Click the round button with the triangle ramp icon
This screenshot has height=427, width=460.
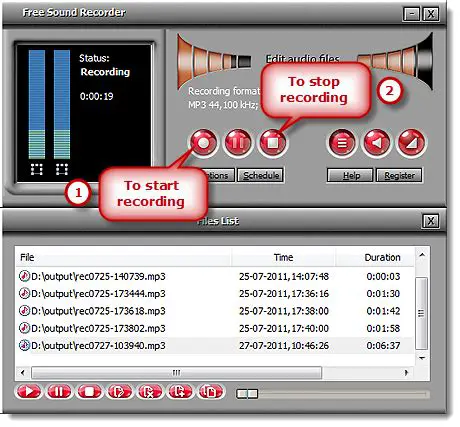point(412,143)
